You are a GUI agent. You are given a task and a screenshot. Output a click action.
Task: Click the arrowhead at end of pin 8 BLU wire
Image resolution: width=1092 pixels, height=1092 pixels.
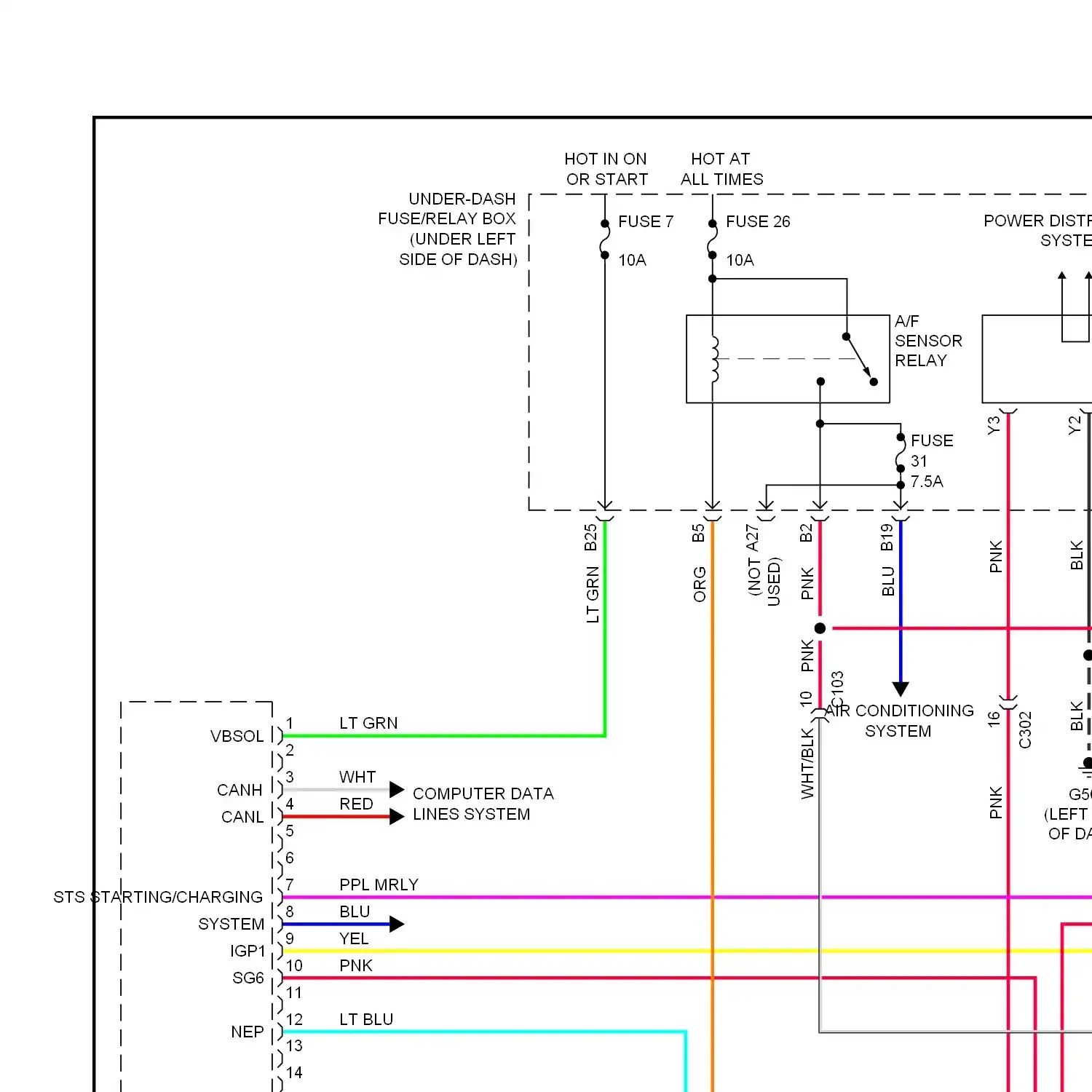(397, 925)
